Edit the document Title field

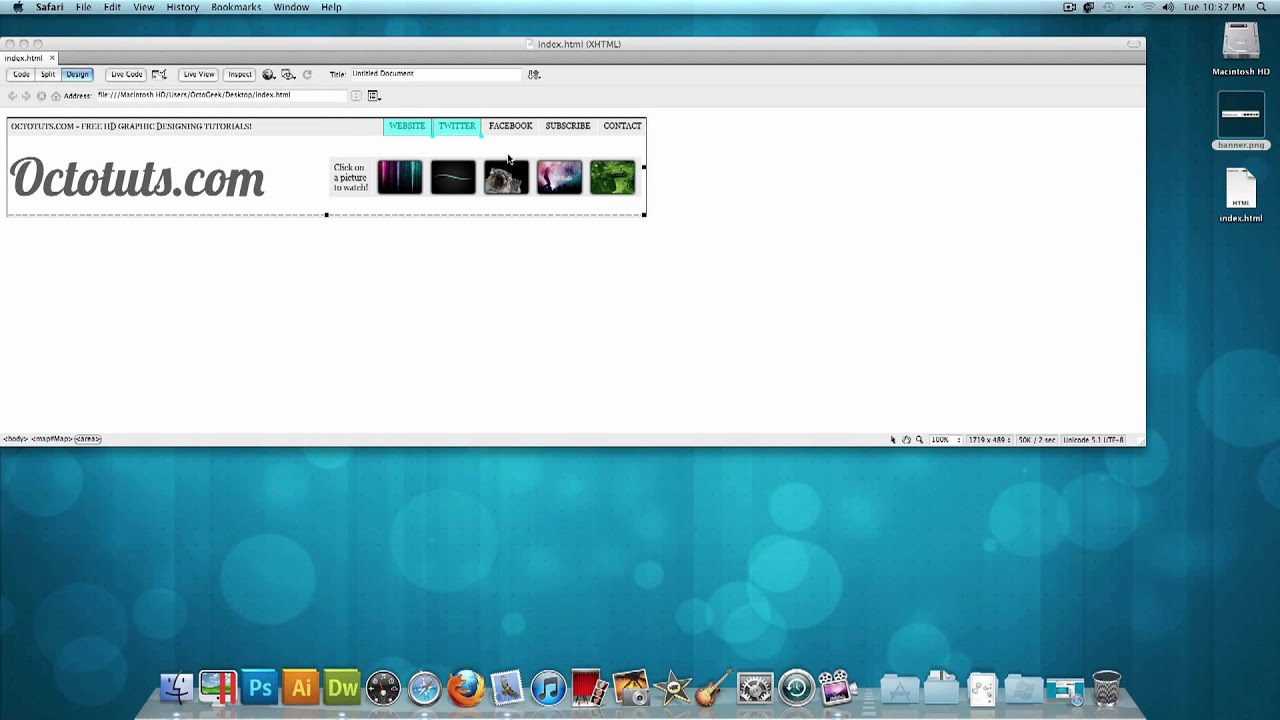435,74
